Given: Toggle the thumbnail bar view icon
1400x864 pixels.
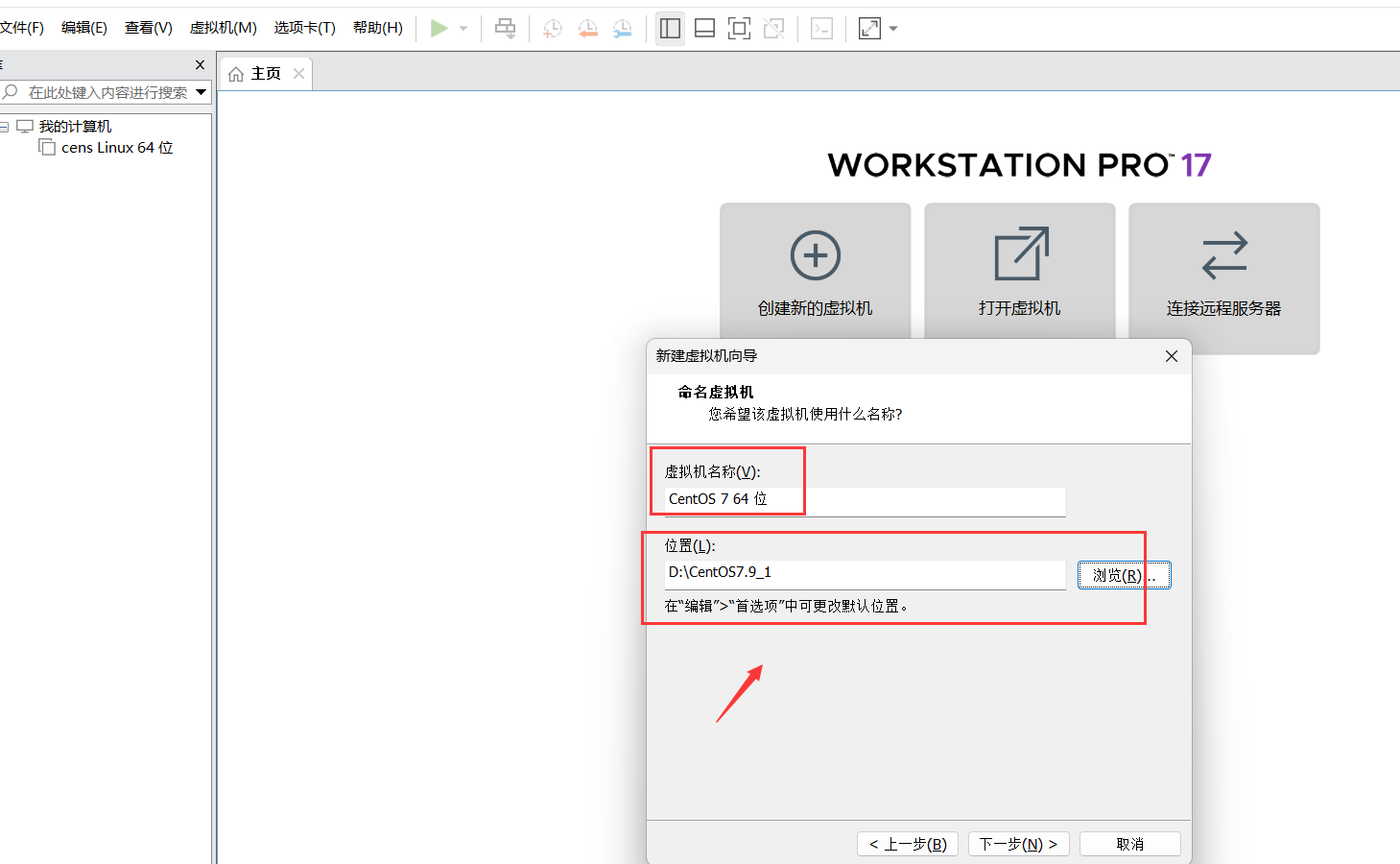Looking at the screenshot, I should pos(704,29).
